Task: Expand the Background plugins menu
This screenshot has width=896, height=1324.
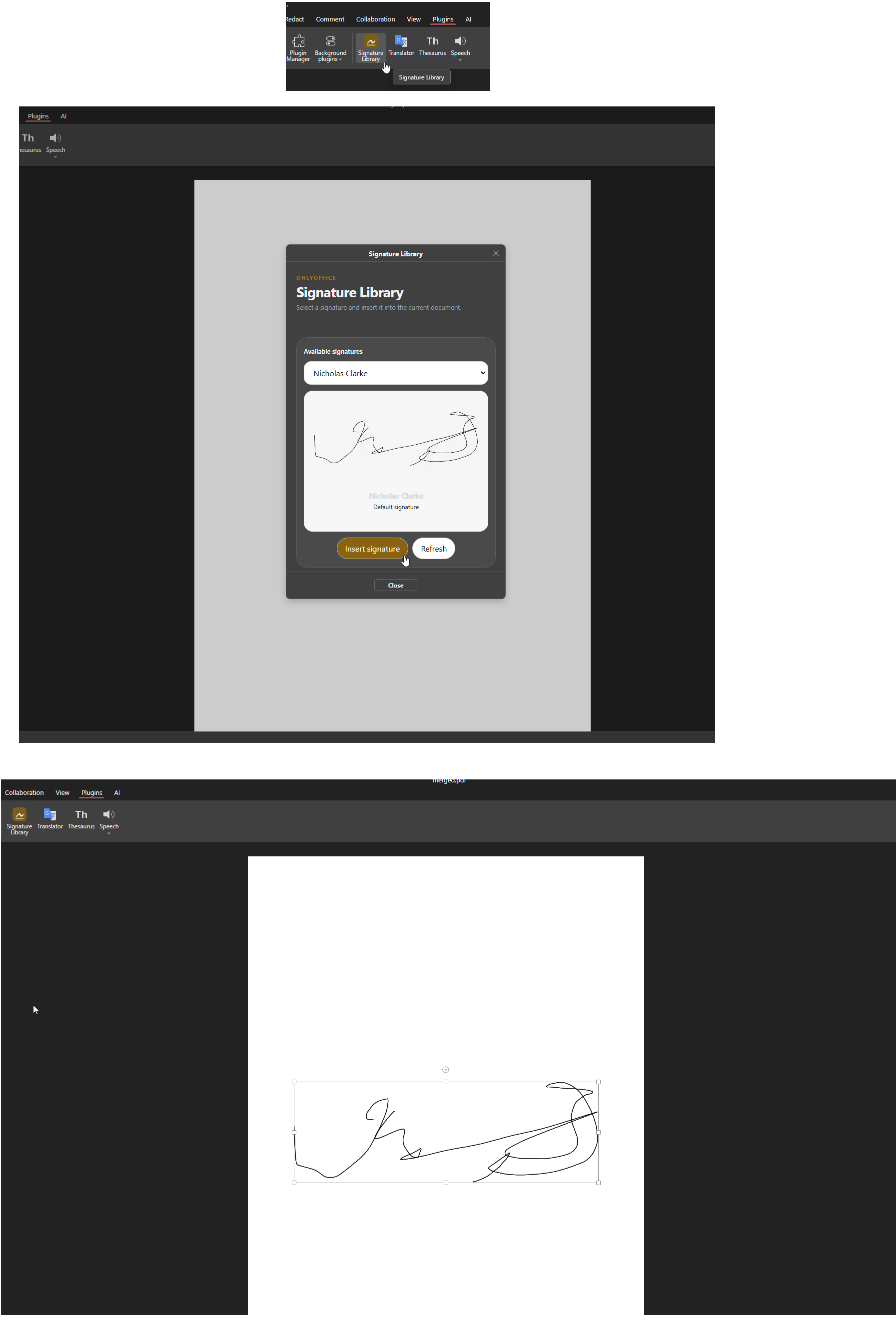Action: [x=331, y=48]
